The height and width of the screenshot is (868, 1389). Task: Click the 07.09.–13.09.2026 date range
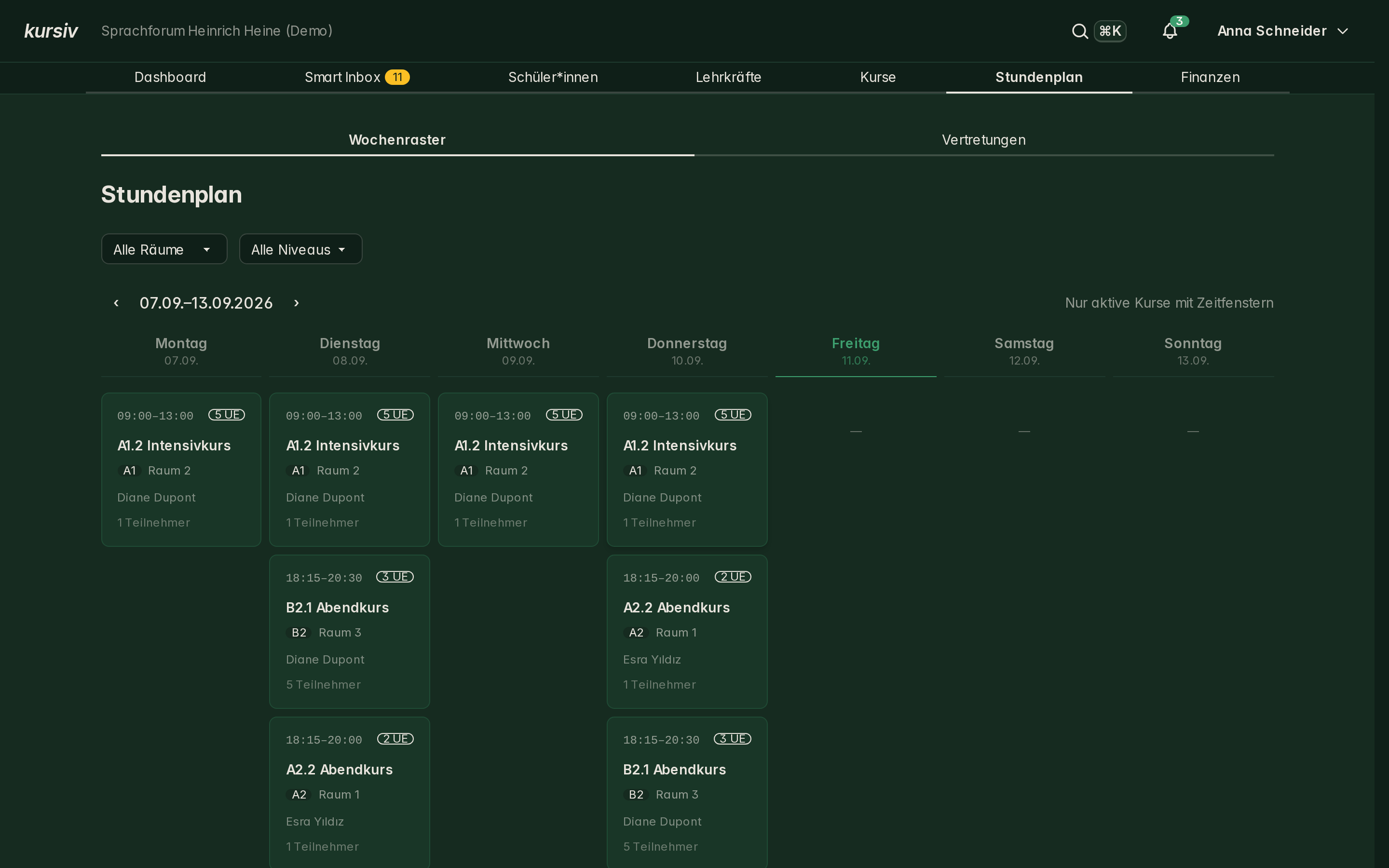point(206,302)
